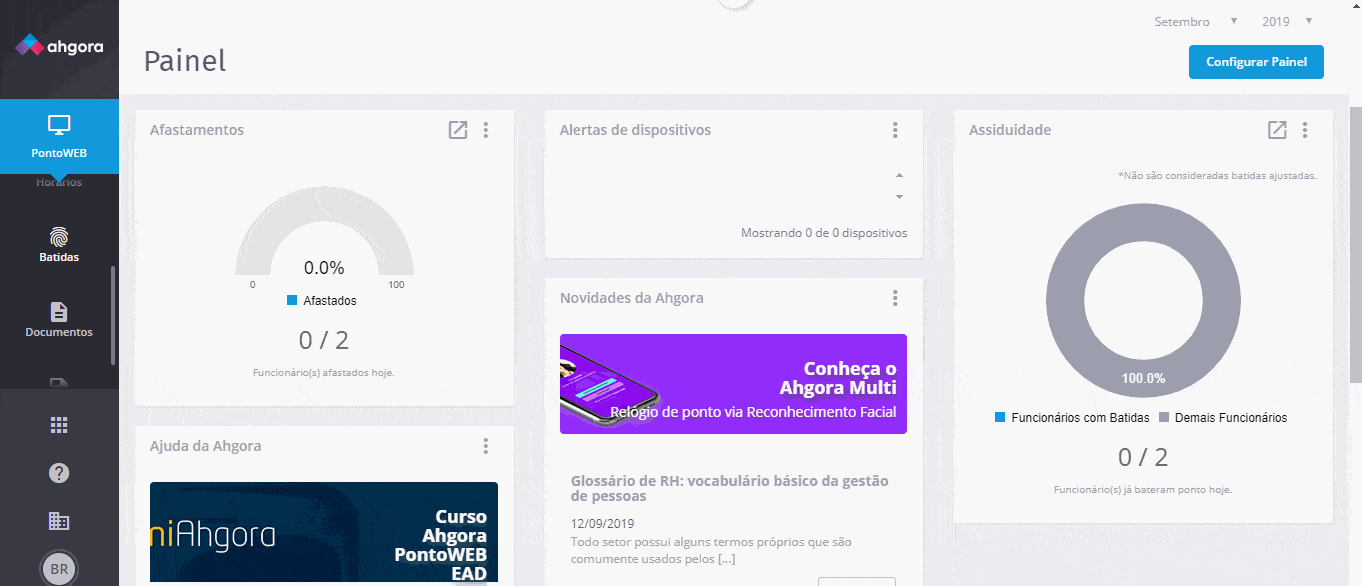The height and width of the screenshot is (586, 1362).
Task: Click 'Funcionário(s) já bateram ponto hoje.' text
Action: pyautogui.click(x=1143, y=490)
